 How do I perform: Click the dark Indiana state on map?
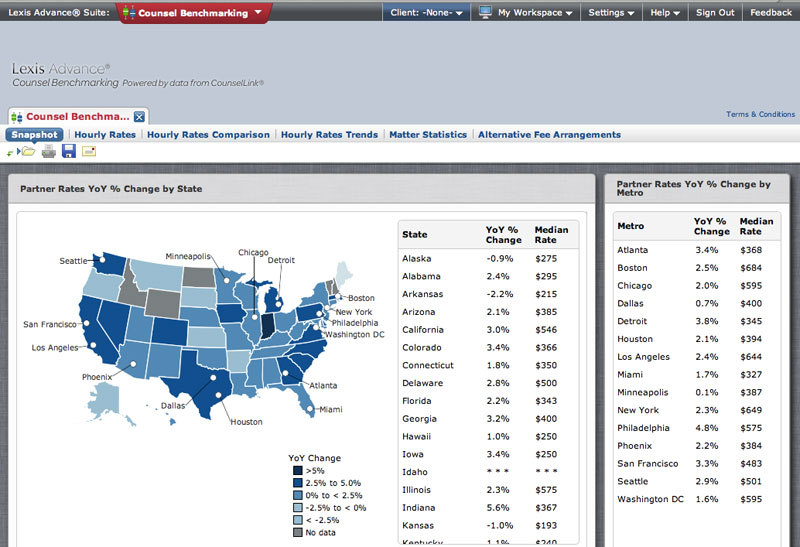tap(268, 326)
